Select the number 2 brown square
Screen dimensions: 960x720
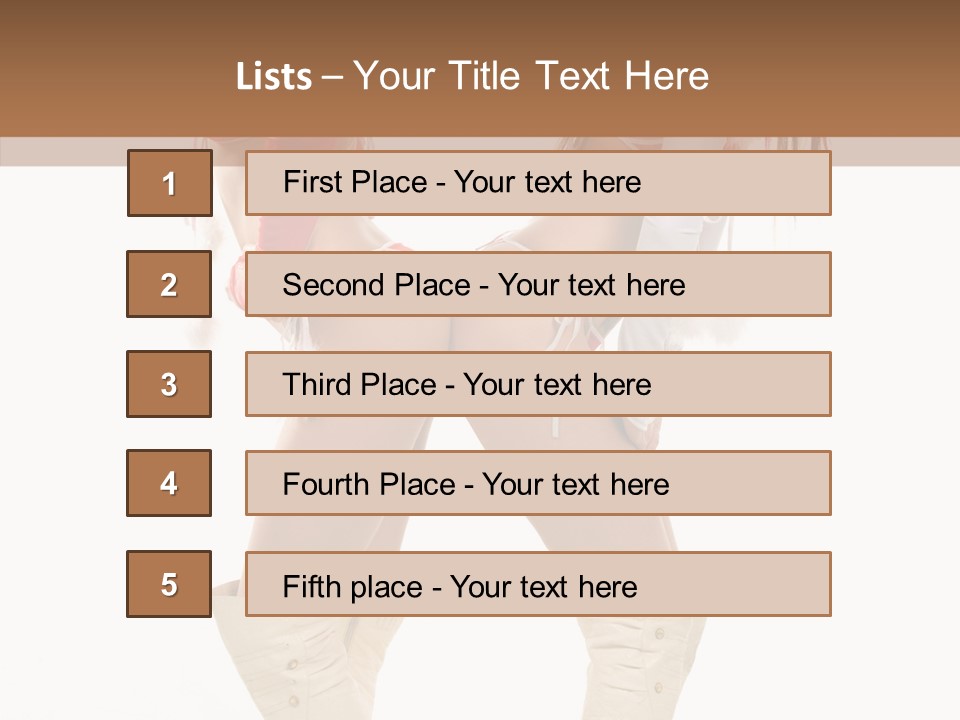tap(169, 284)
